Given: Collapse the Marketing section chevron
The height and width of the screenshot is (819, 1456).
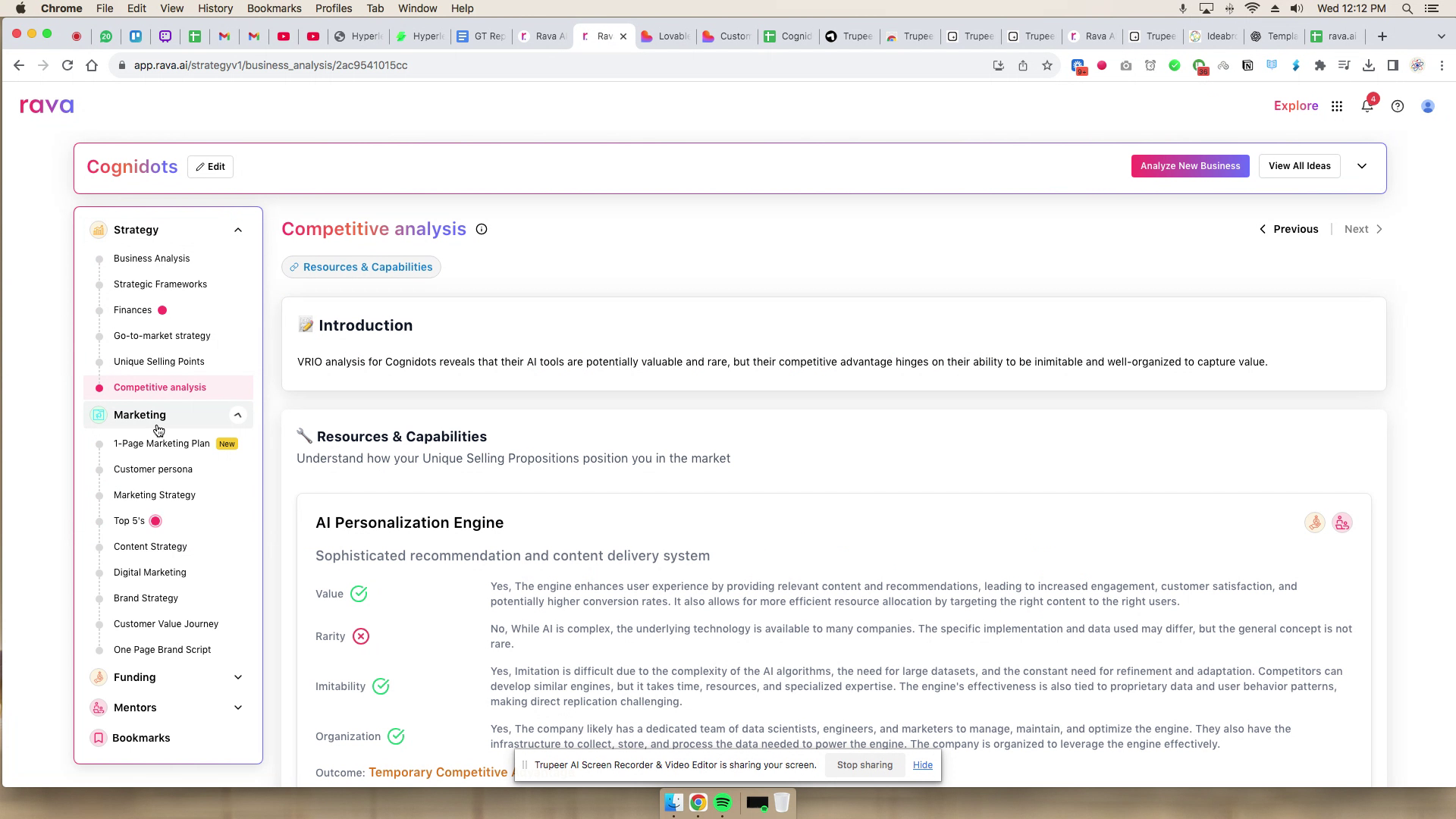Looking at the screenshot, I should tap(238, 415).
